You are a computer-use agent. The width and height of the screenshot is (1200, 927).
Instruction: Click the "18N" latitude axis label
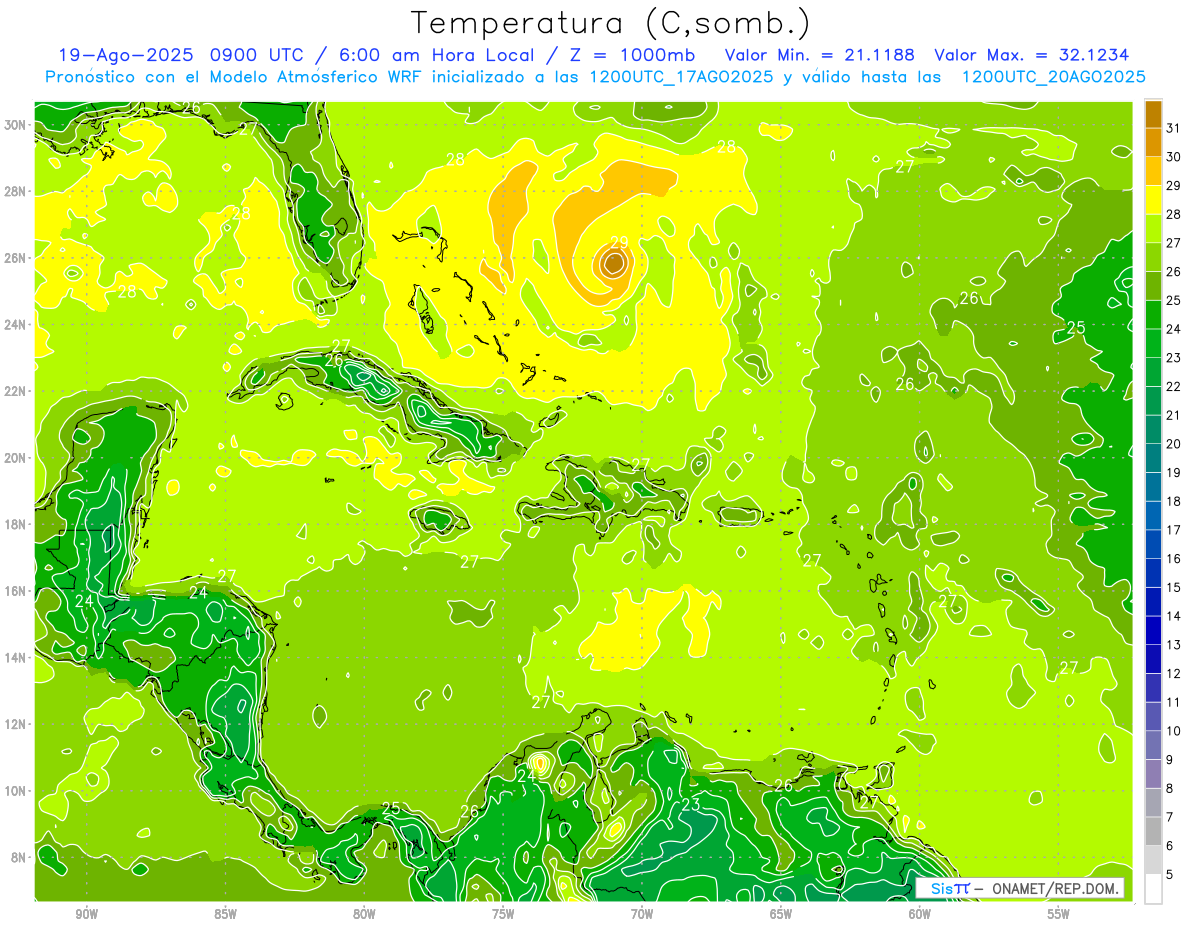(16, 524)
